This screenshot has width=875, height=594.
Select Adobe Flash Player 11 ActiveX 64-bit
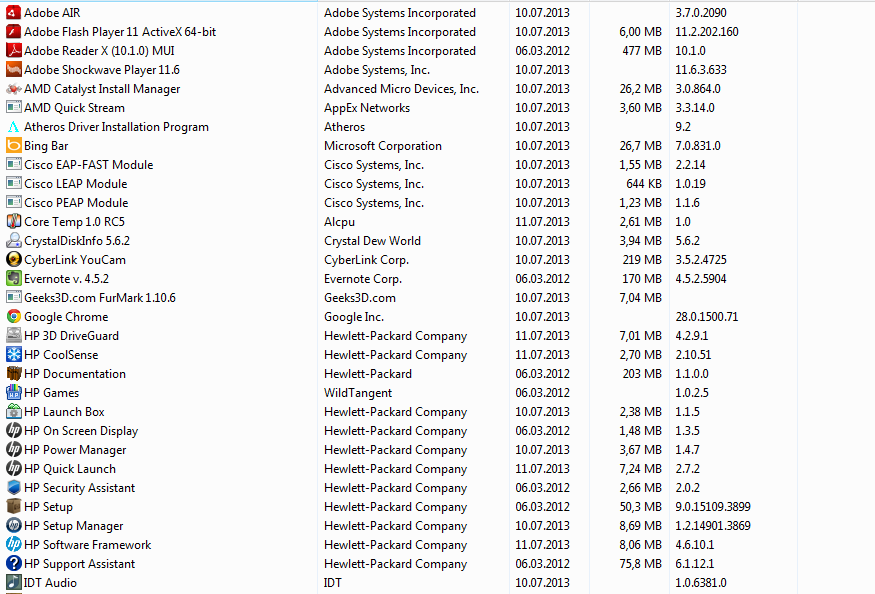coord(120,32)
